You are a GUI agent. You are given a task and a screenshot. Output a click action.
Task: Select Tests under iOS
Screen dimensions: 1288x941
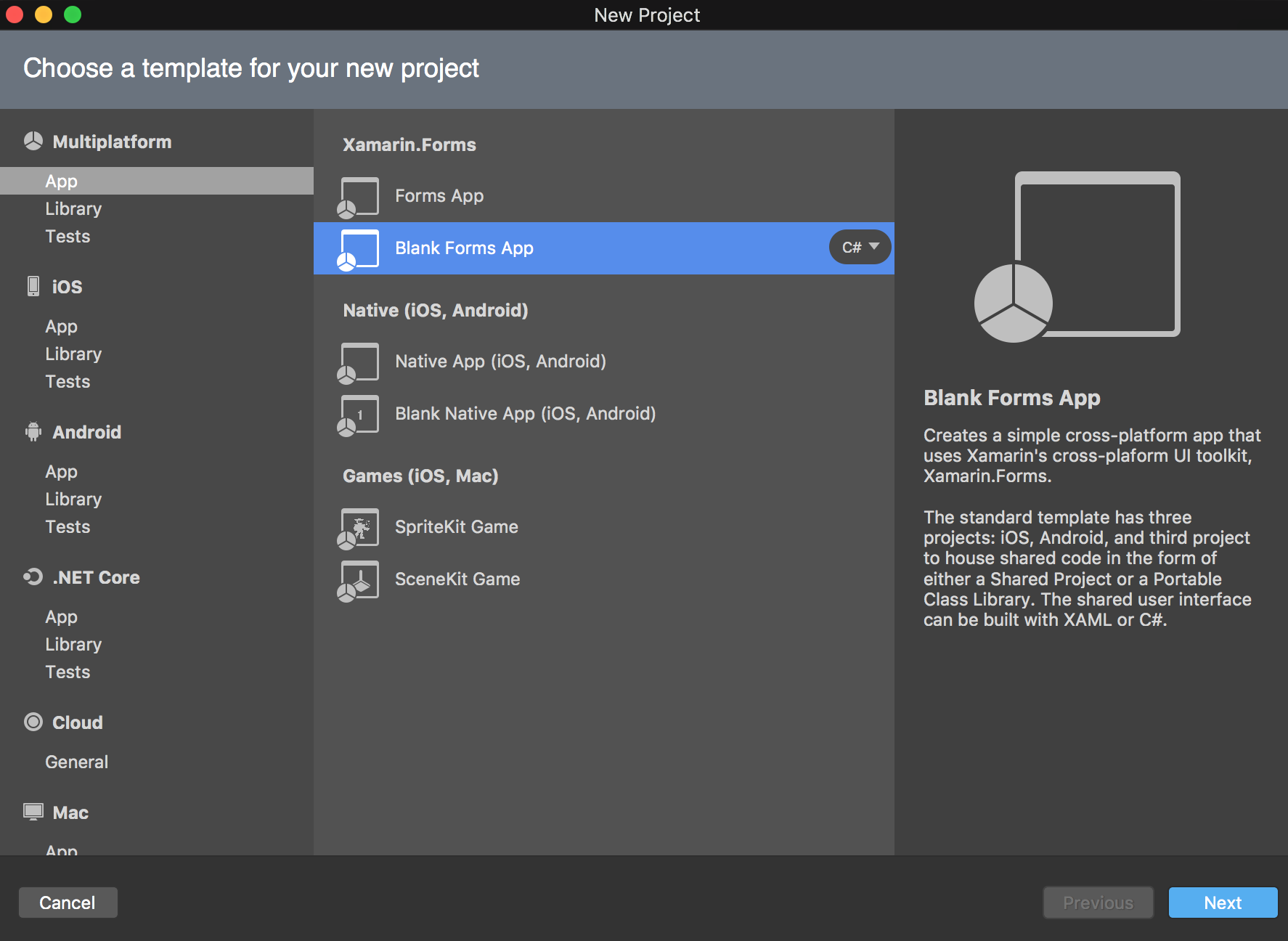(68, 381)
